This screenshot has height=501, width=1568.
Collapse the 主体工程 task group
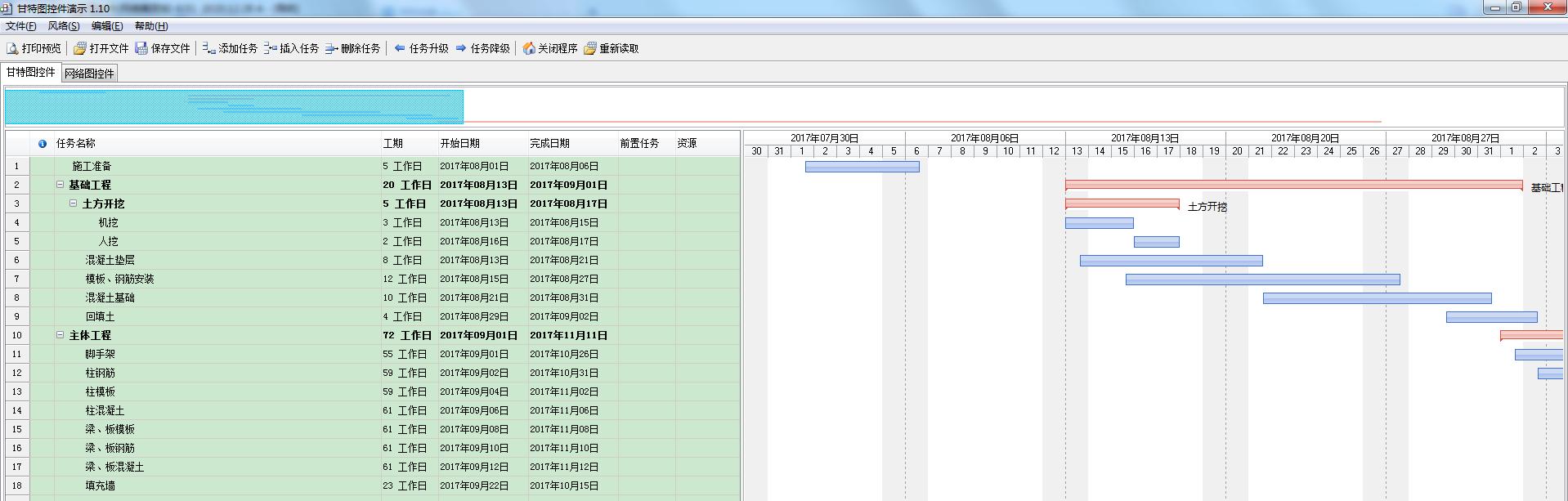pyautogui.click(x=60, y=335)
